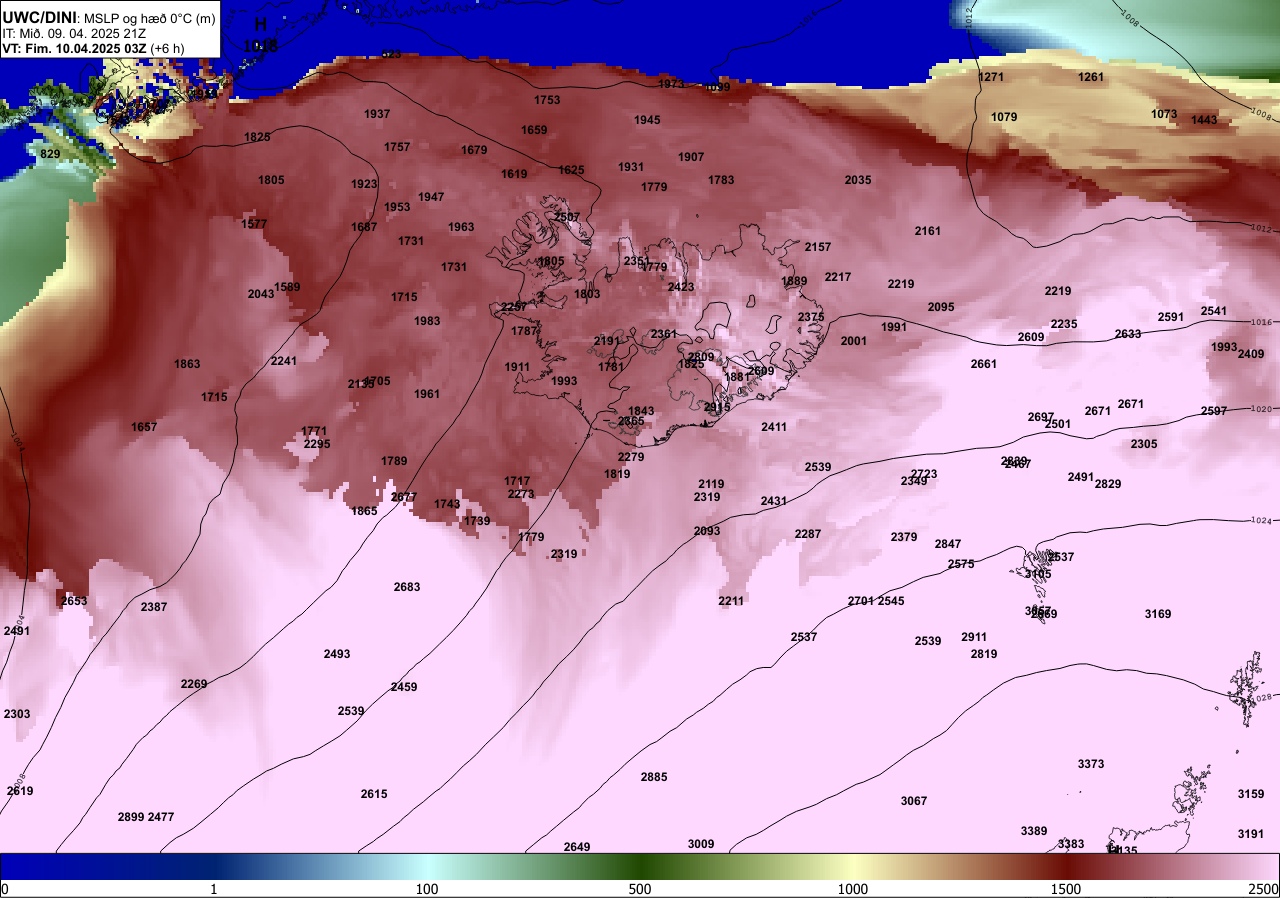Select the 1687 height label
This screenshot has height=898, width=1280.
pyautogui.click(x=364, y=227)
